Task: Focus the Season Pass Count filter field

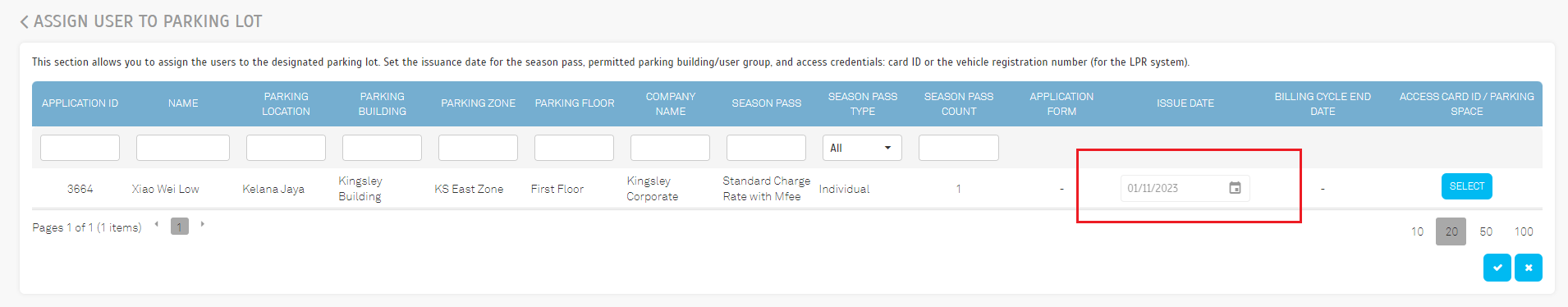Action: [x=958, y=148]
